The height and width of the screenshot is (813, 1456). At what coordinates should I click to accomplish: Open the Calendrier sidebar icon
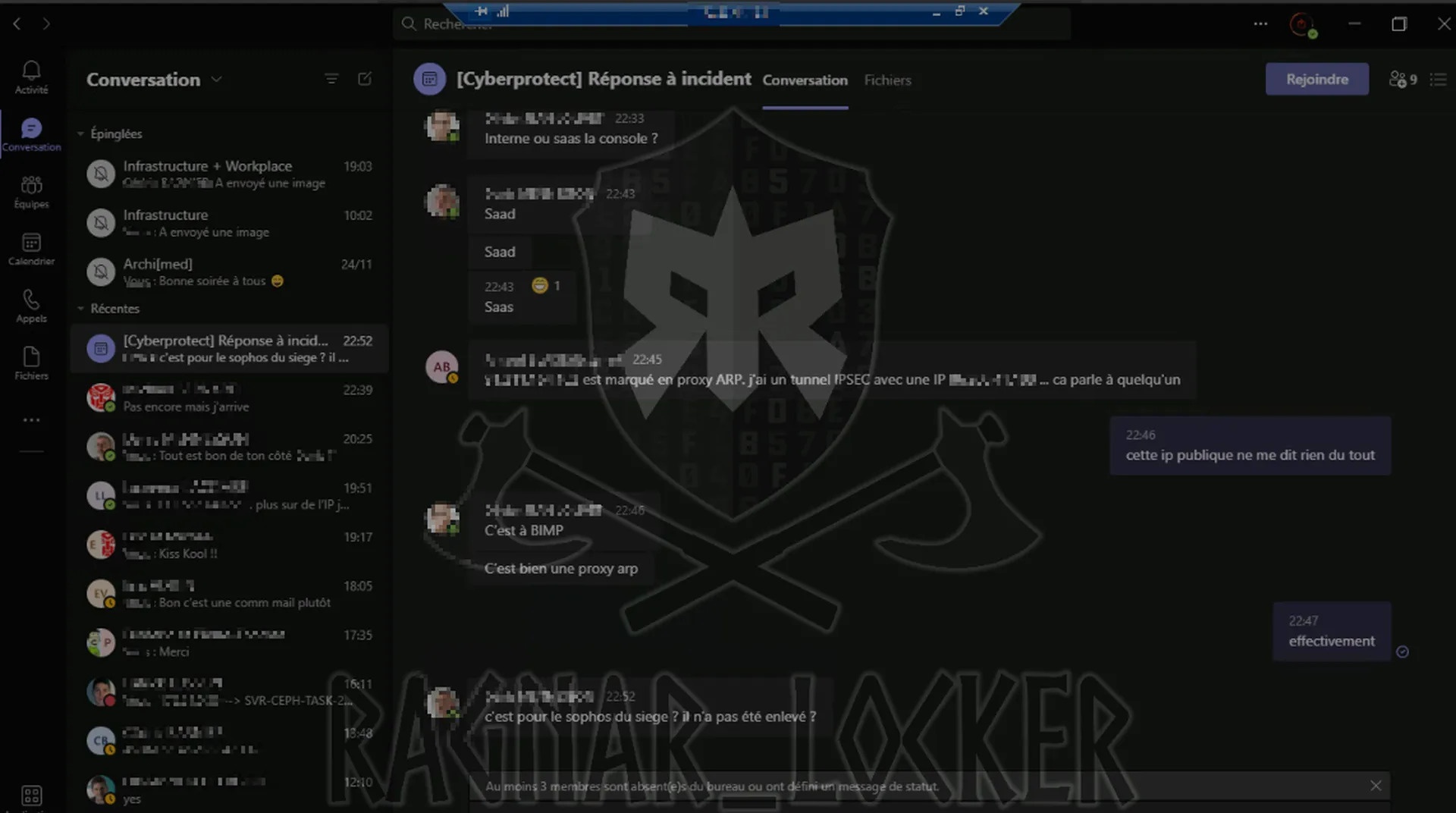31,249
